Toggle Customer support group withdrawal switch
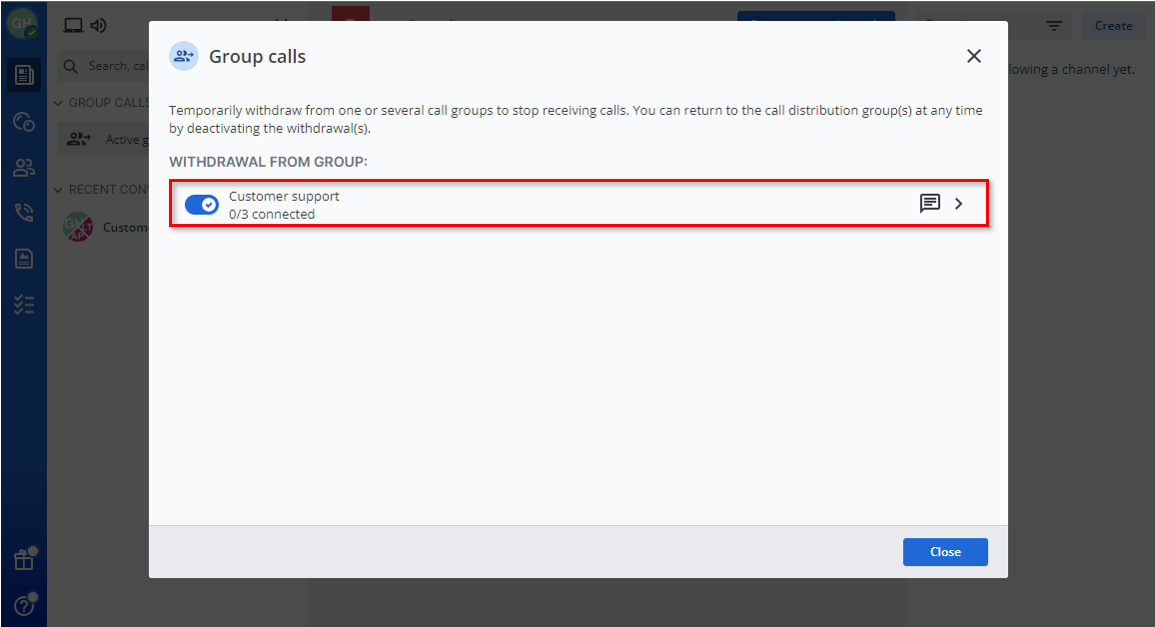Image resolution: width=1155 pixels, height=627 pixels. (x=201, y=204)
